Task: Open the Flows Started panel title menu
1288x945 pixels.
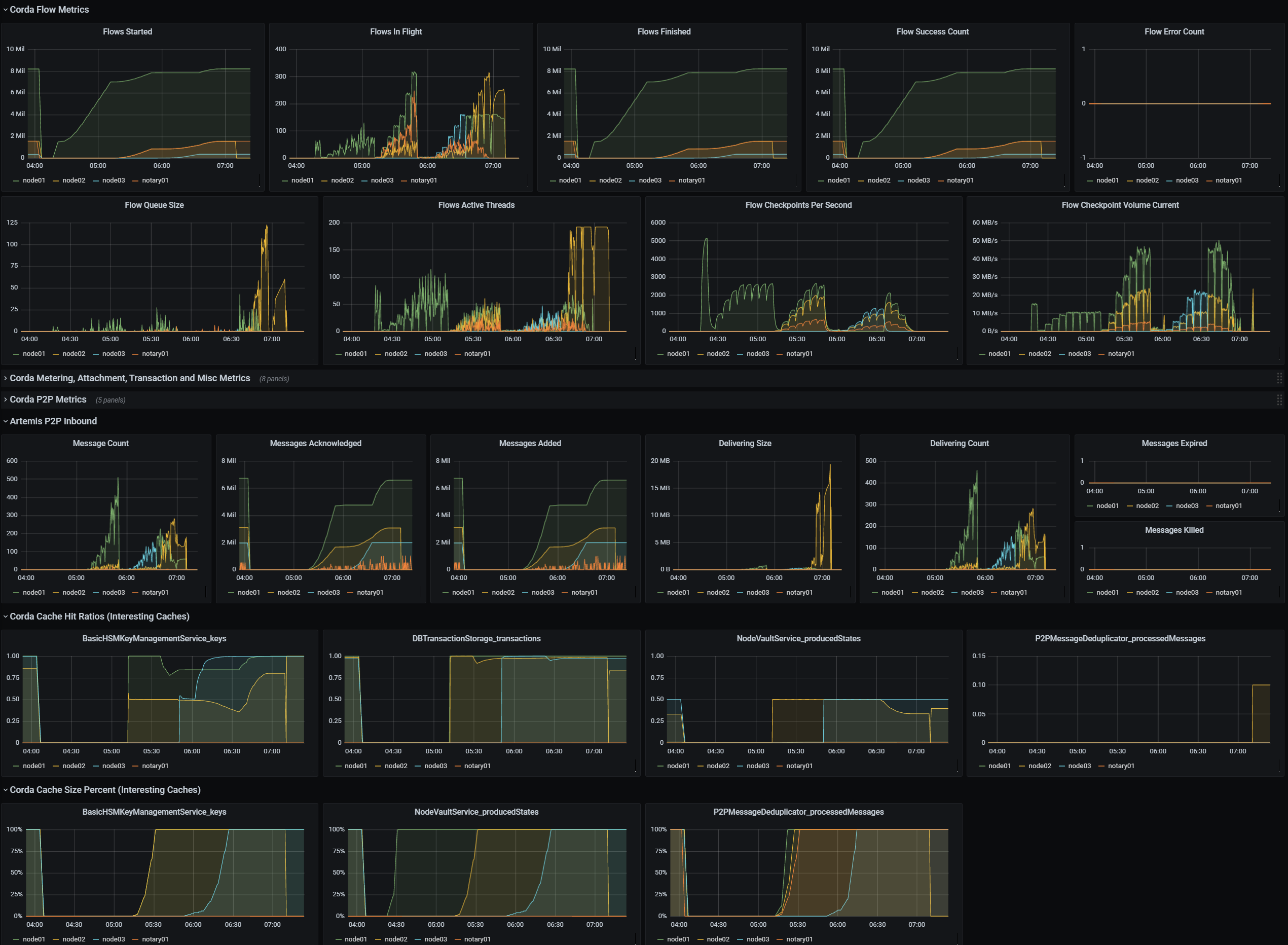Action: point(128,31)
